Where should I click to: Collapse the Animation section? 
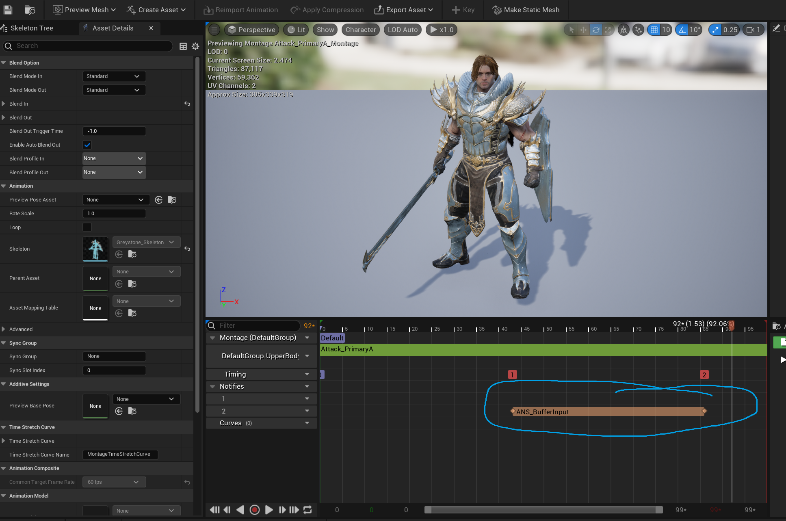[x=4, y=186]
